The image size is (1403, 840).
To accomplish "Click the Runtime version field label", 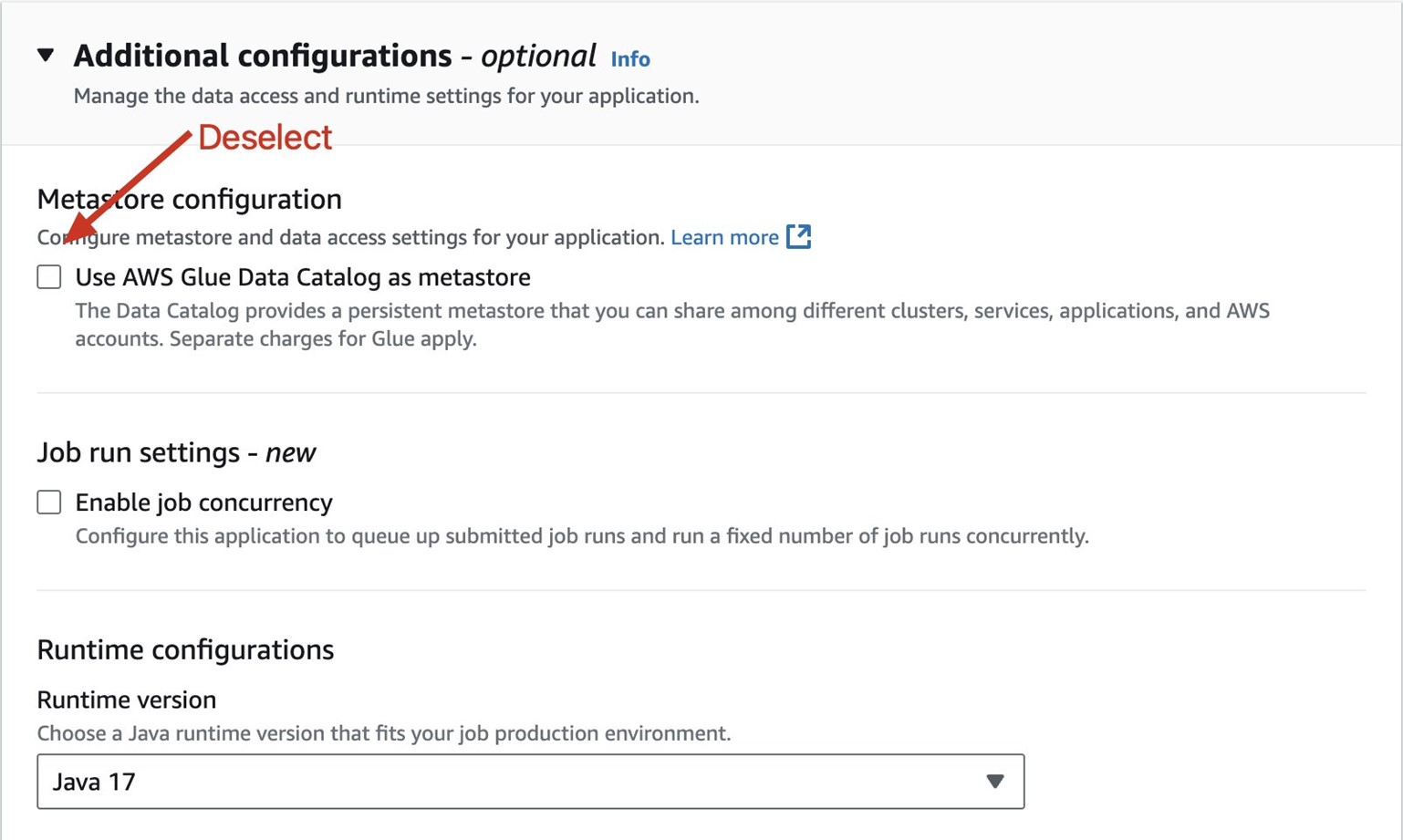I will [x=126, y=700].
